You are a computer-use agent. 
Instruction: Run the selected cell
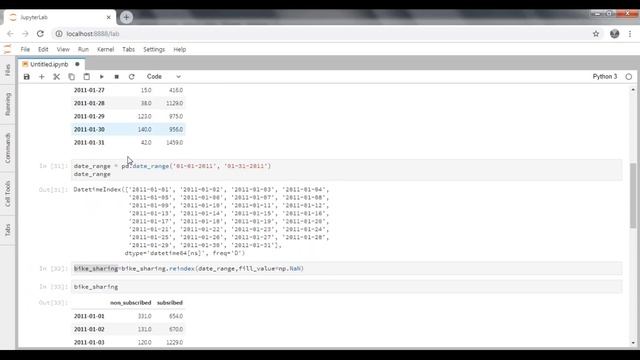pyautogui.click(x=102, y=77)
